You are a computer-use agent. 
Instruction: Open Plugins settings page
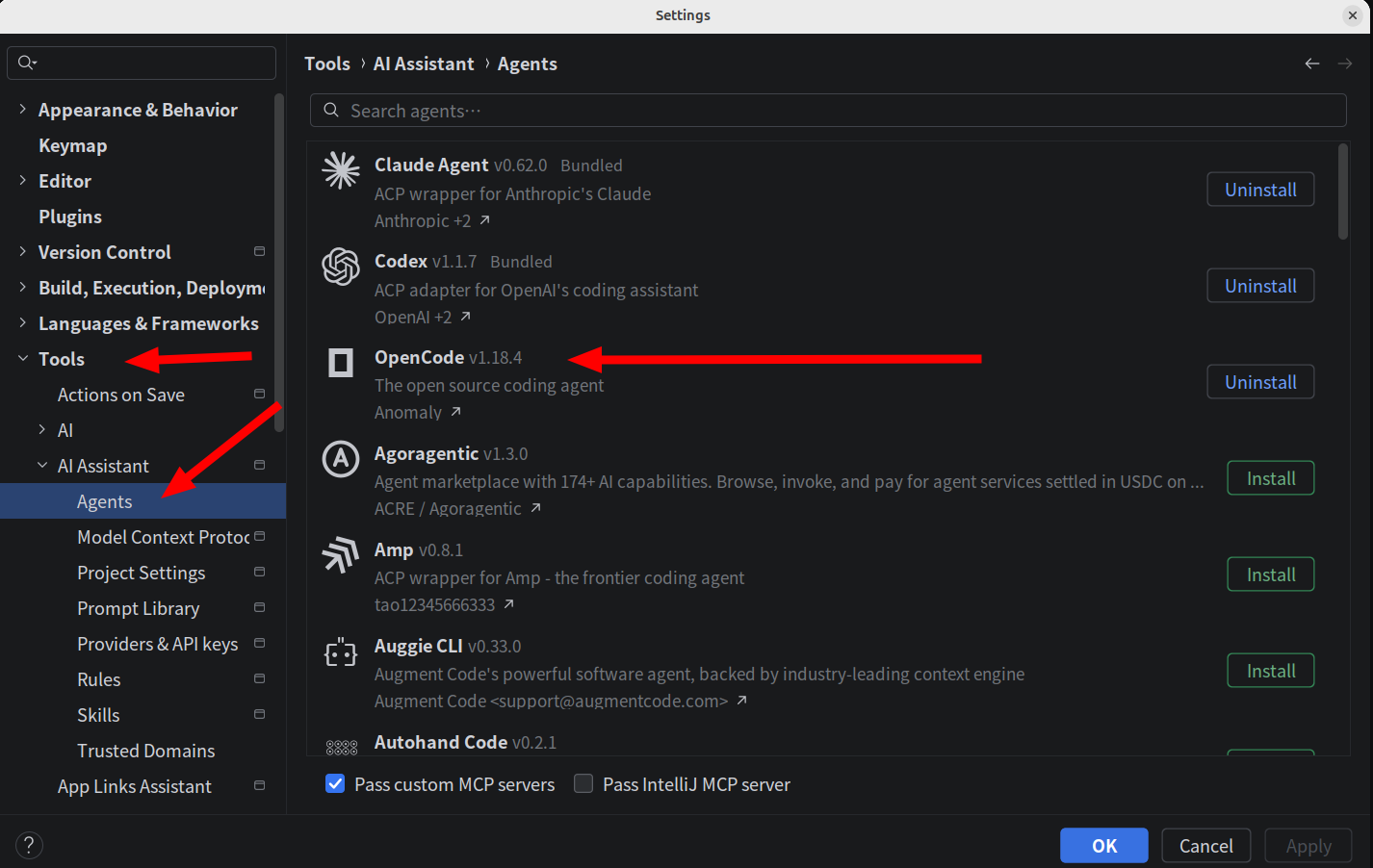click(x=69, y=217)
